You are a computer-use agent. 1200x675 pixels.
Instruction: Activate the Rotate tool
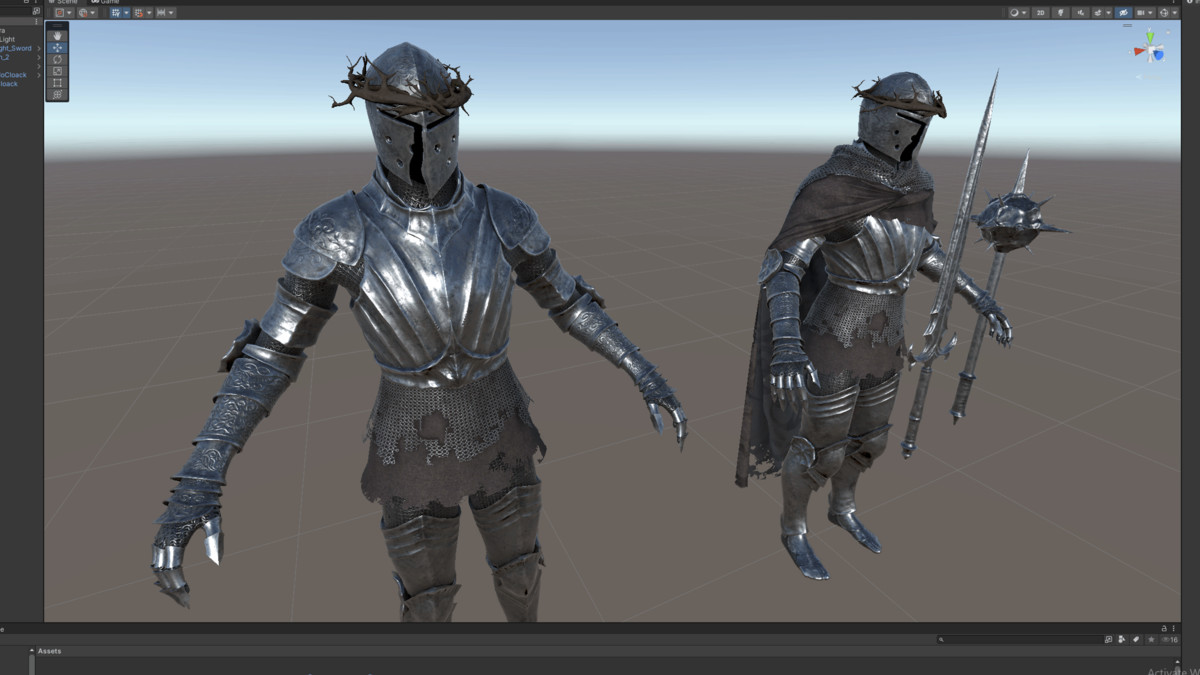click(57, 59)
